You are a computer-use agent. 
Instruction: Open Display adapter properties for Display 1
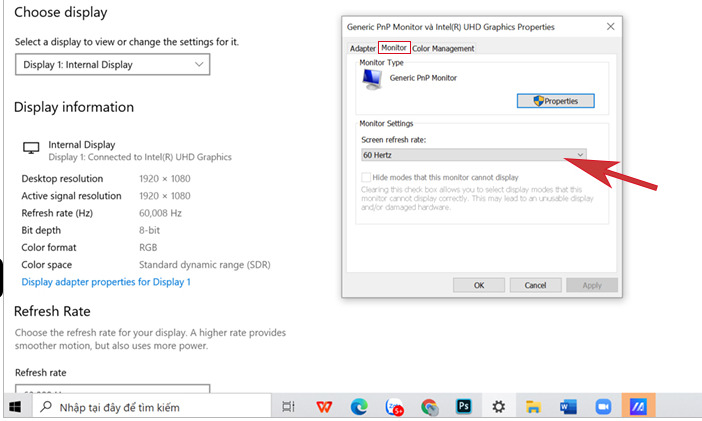[106, 282]
